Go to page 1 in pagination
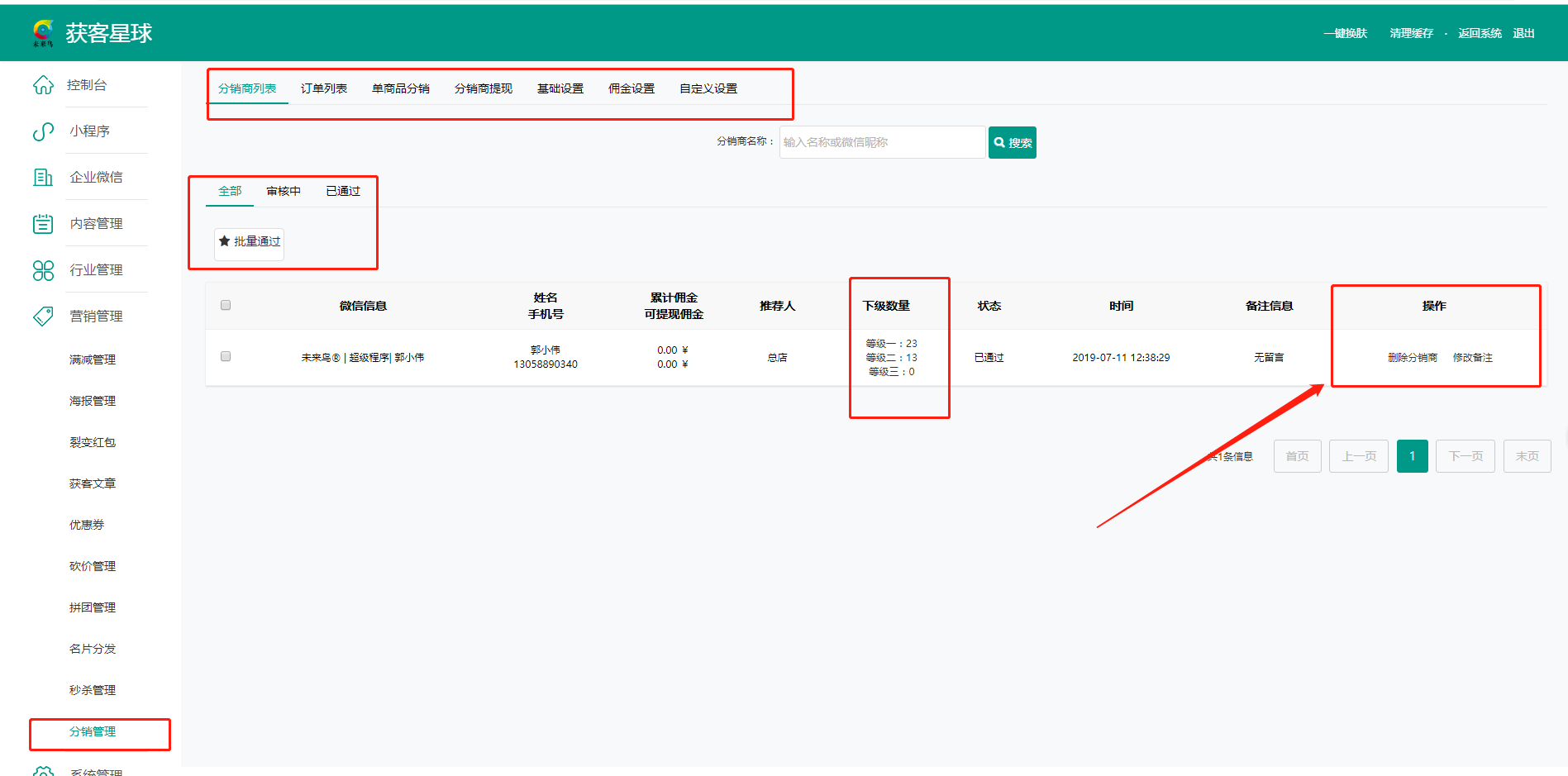1568x776 pixels. pos(1412,456)
